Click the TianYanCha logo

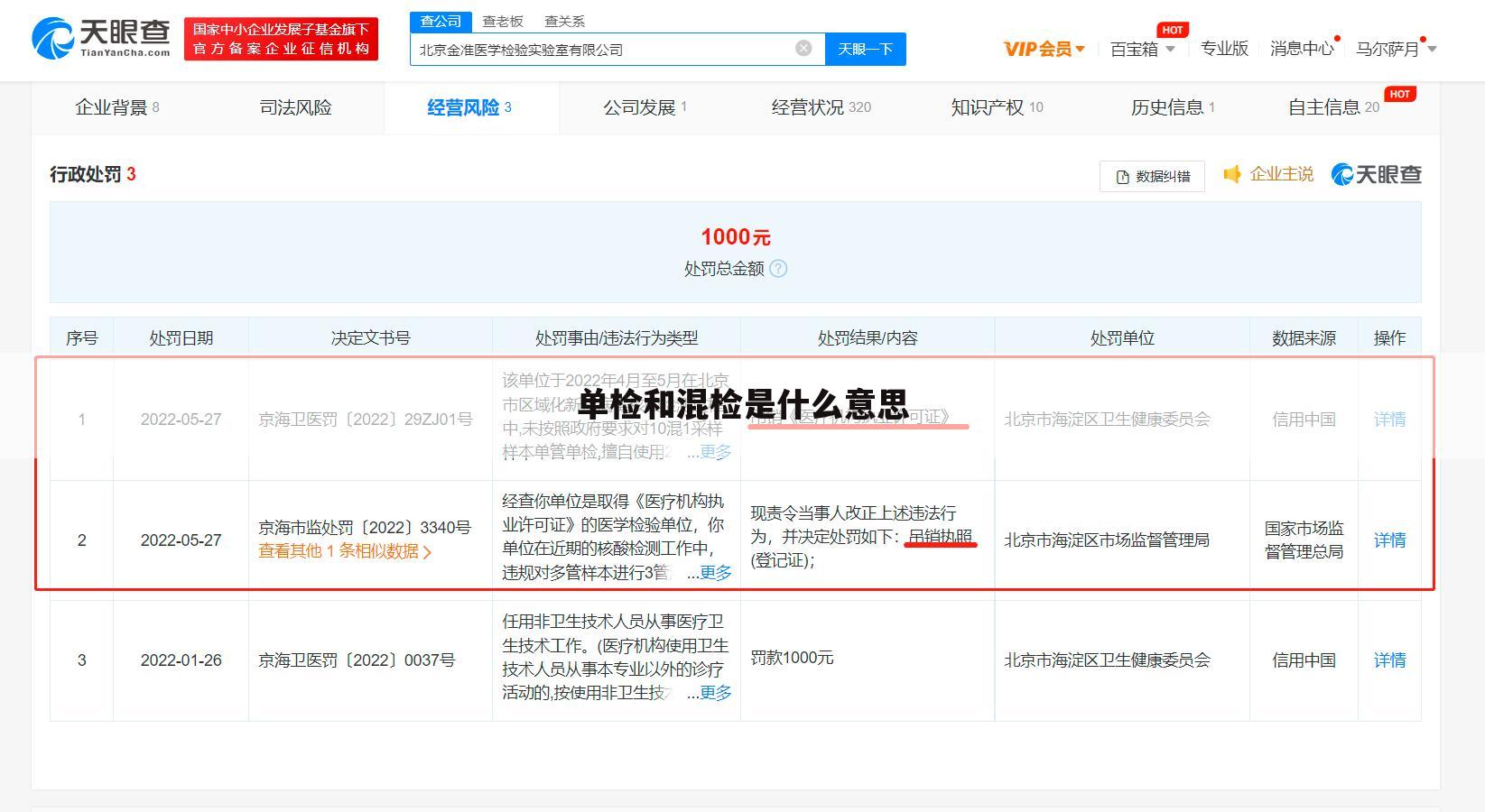(101, 38)
